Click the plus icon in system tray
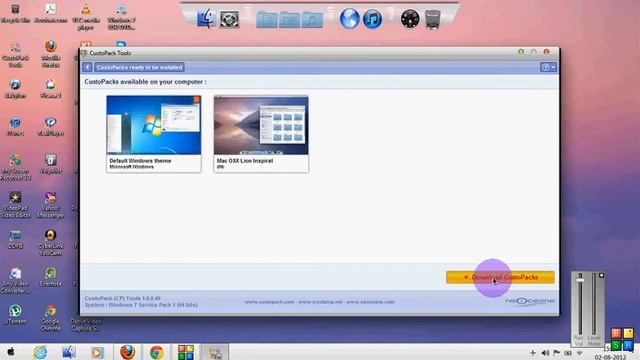The height and width of the screenshot is (360, 640). [x=533, y=353]
